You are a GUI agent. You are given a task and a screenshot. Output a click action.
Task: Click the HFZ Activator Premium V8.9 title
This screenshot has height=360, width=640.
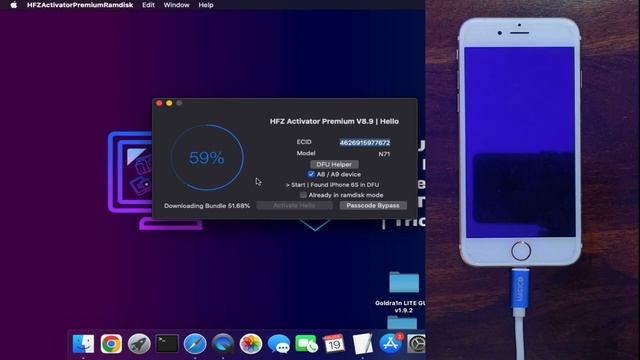pyautogui.click(x=334, y=121)
